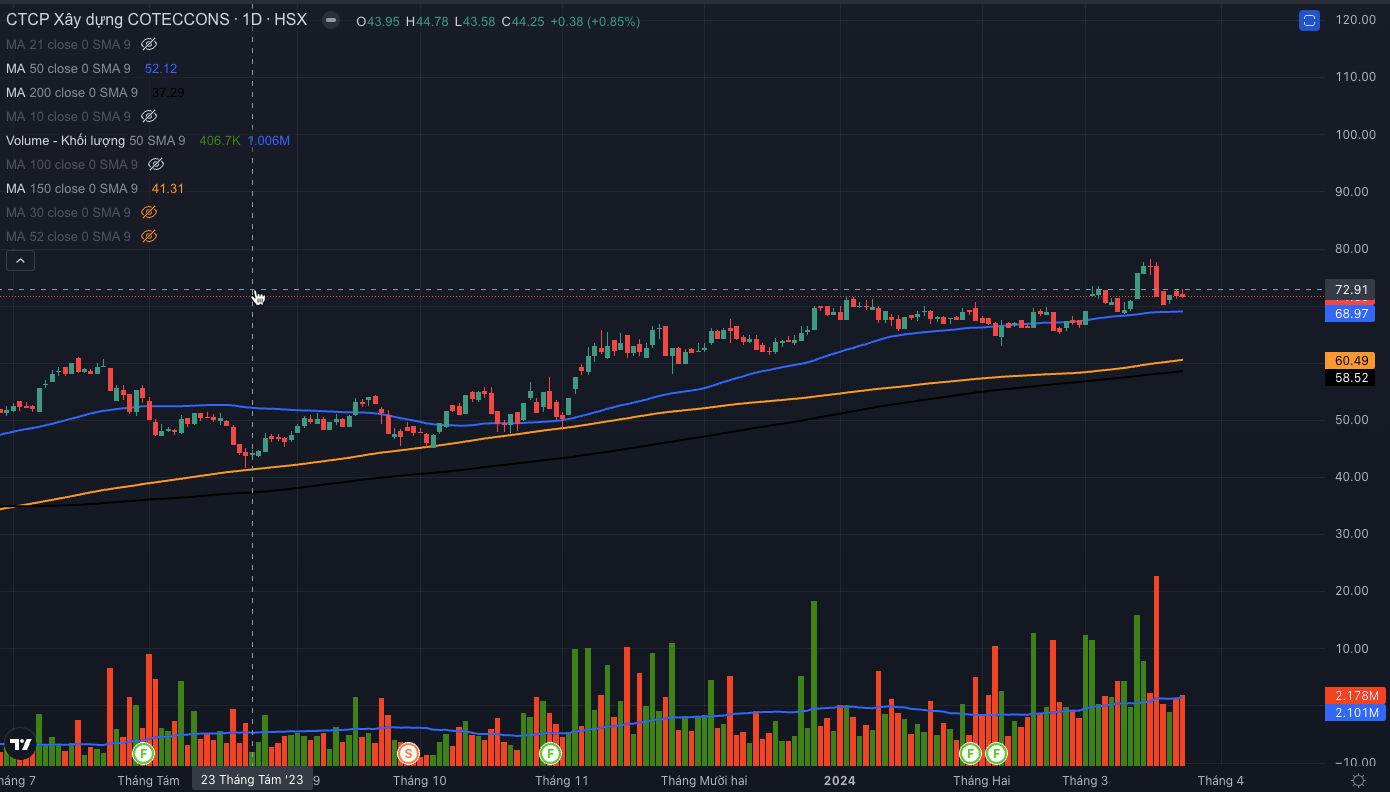Click the +0.38 (+0.85%) change value
1390x792 pixels.
point(595,21)
